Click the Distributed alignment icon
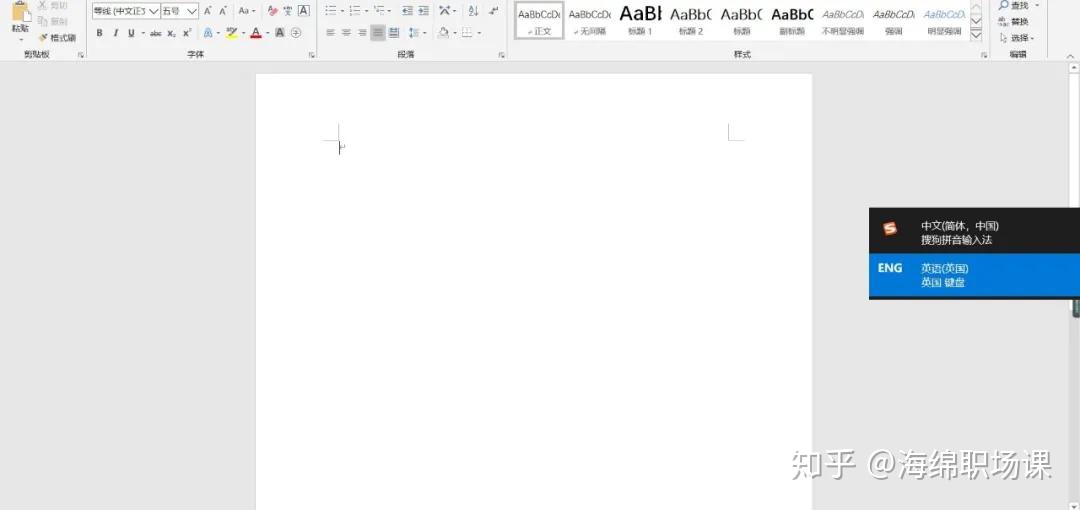The image size is (1080, 510). (x=393, y=33)
